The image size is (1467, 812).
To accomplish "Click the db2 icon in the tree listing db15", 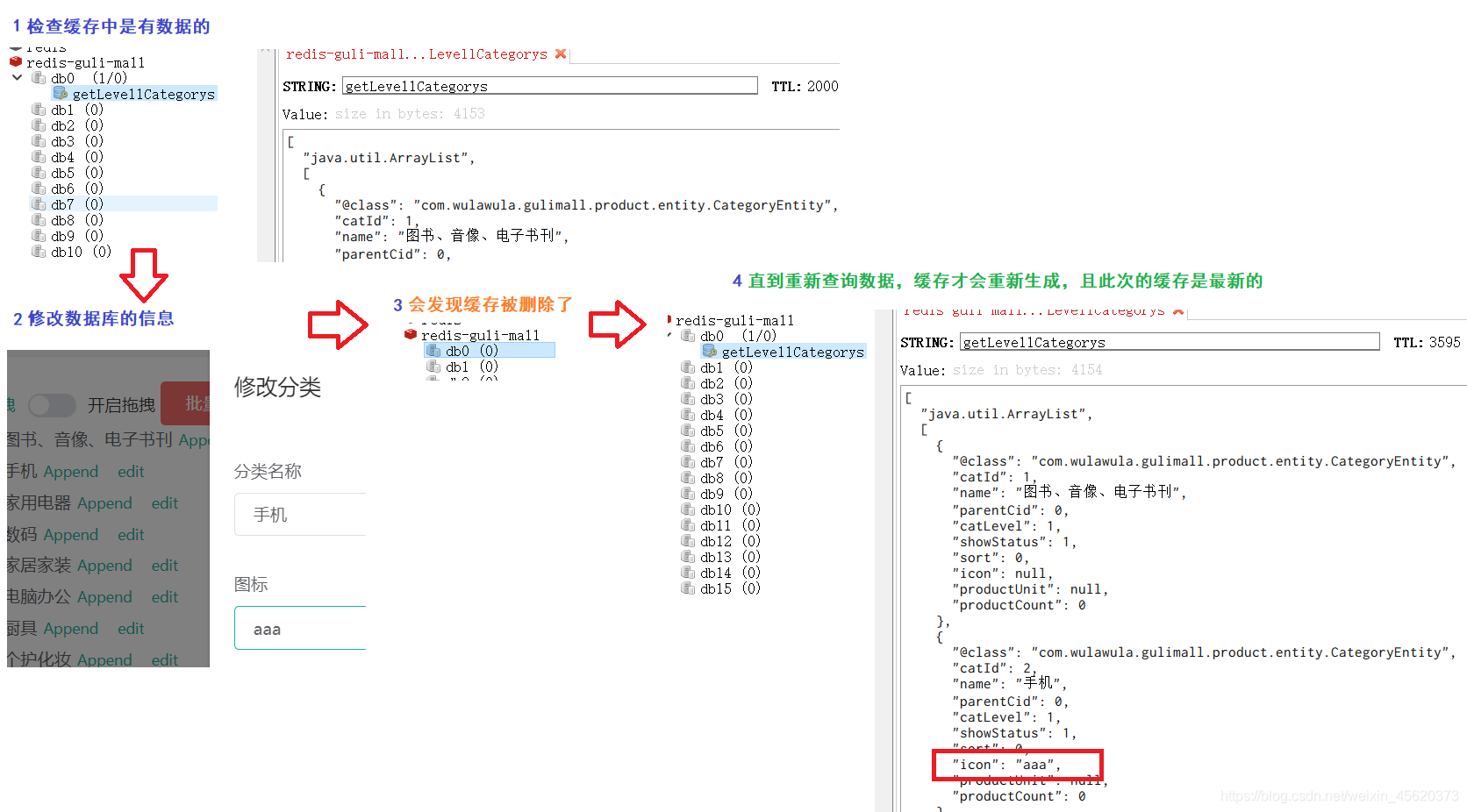I will coord(688,383).
